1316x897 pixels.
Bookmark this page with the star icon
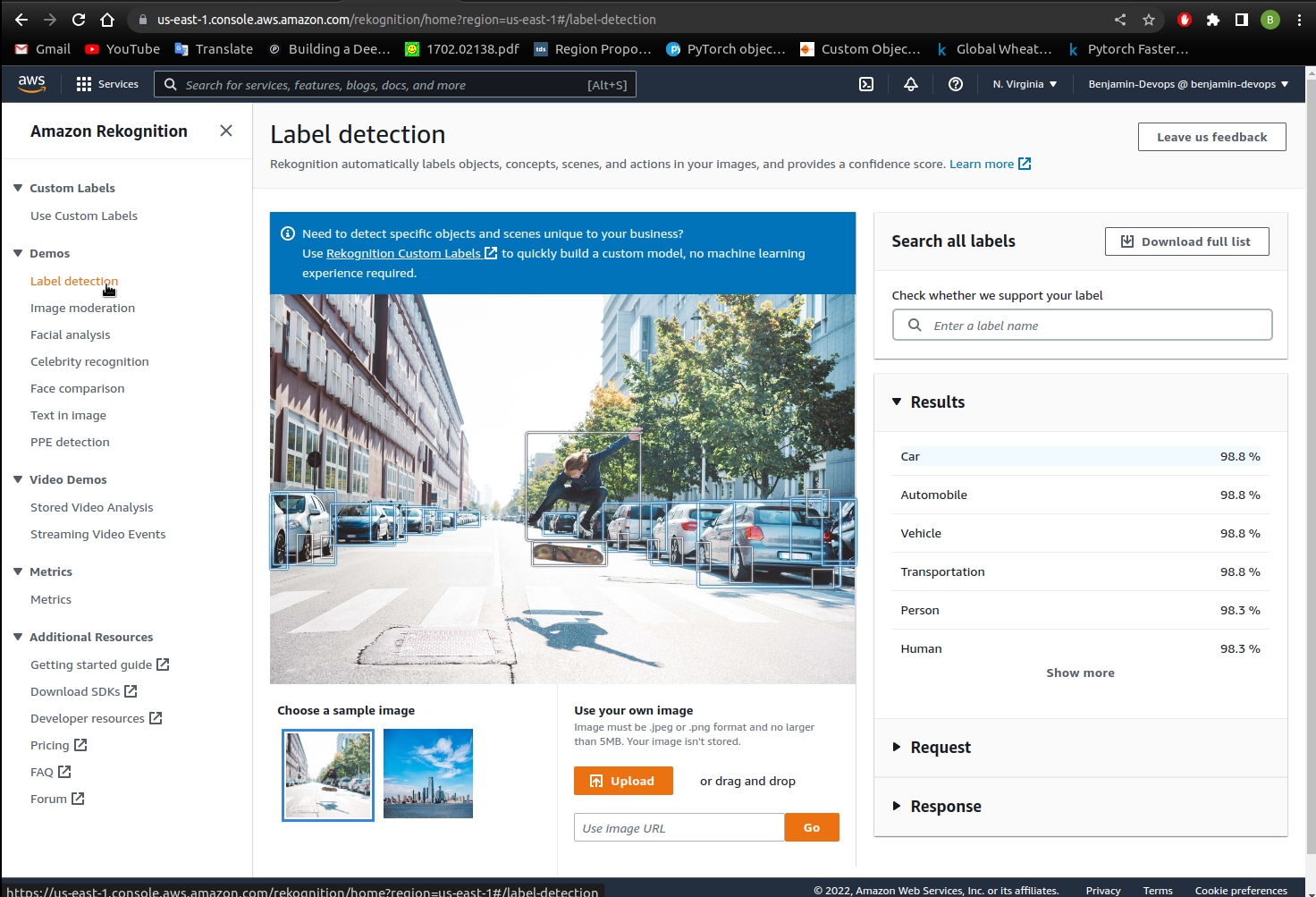(x=1149, y=20)
